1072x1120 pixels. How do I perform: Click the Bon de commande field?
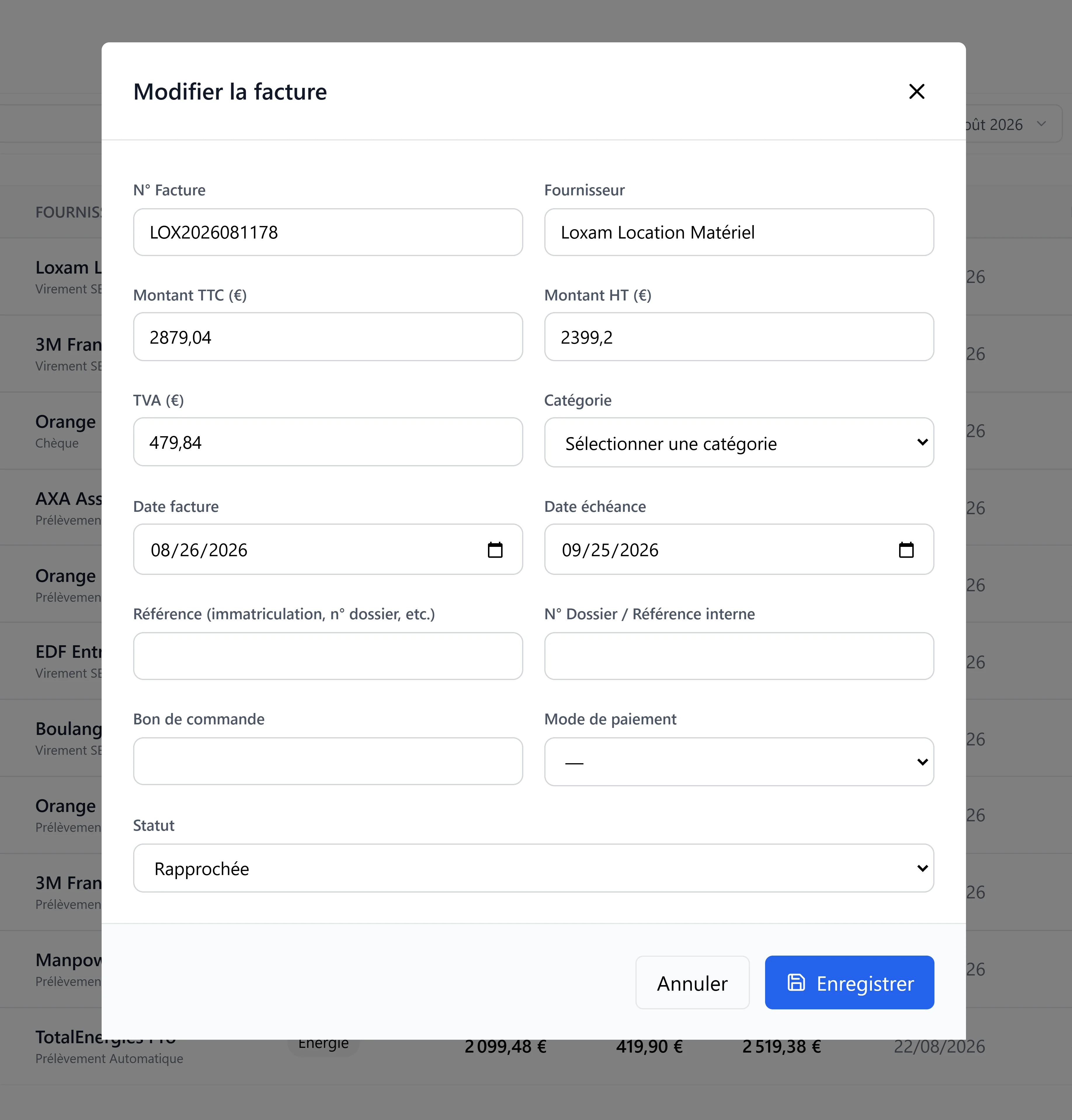pyautogui.click(x=328, y=761)
